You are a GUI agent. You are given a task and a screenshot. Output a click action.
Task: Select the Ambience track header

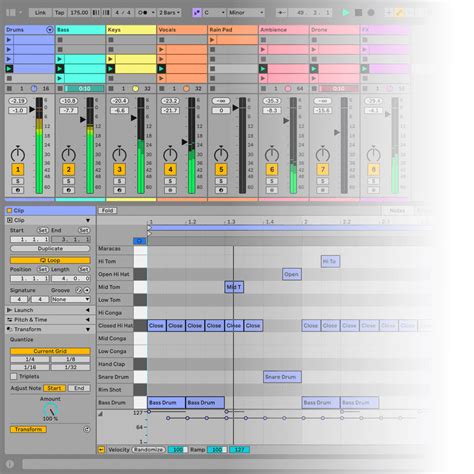pyautogui.click(x=284, y=30)
